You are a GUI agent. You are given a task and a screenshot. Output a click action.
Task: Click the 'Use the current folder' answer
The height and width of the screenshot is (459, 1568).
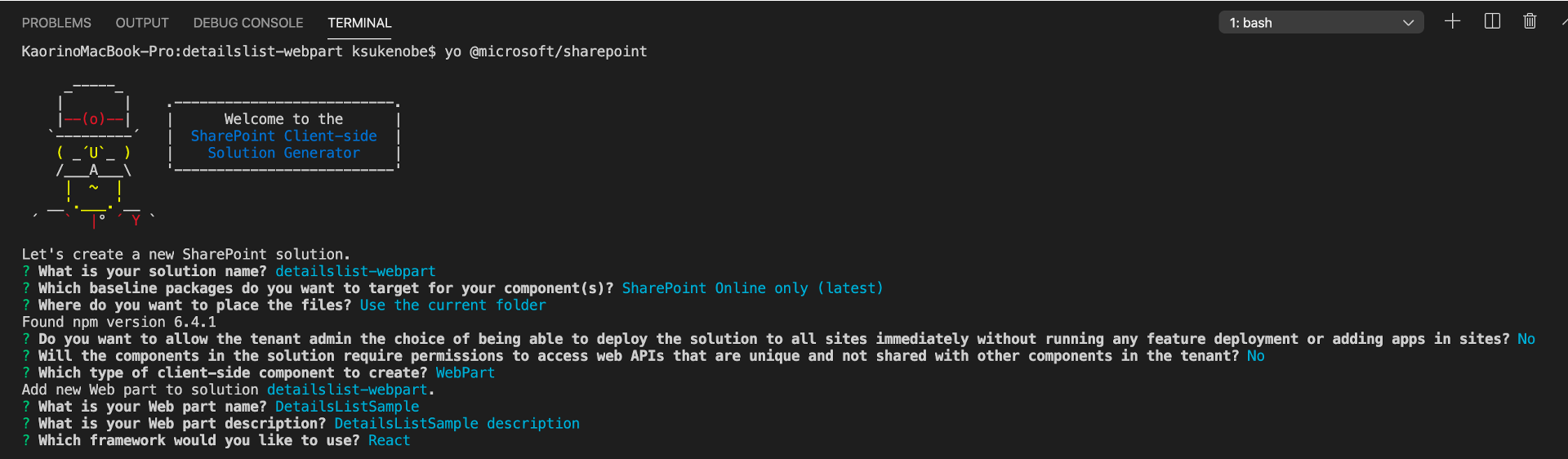[x=452, y=305]
